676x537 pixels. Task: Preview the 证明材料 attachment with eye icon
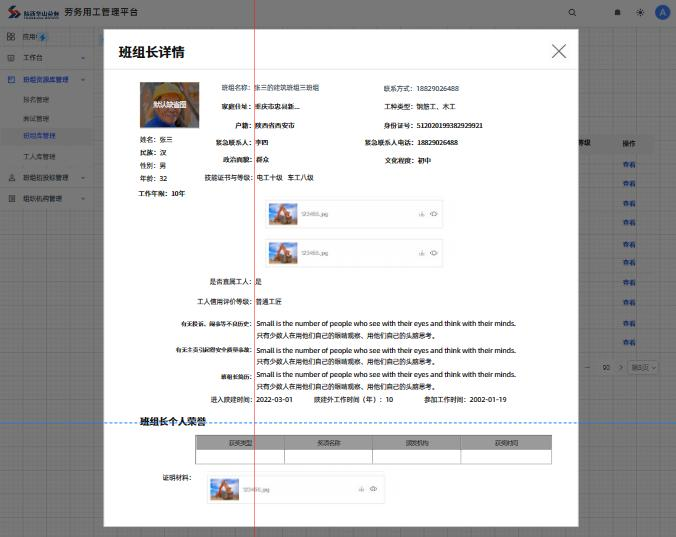coord(373,489)
